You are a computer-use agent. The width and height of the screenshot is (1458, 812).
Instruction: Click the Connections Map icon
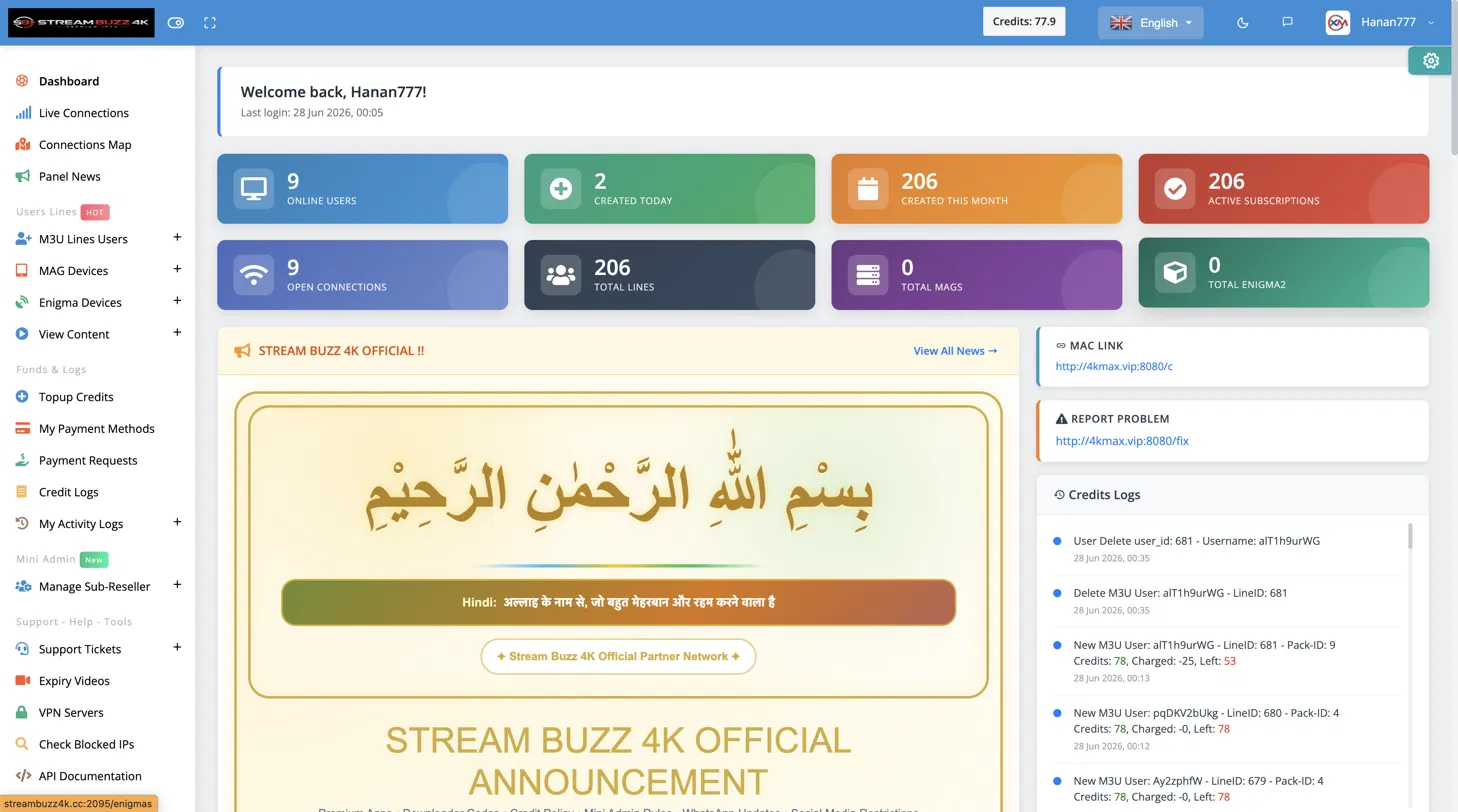pyautogui.click(x=23, y=145)
